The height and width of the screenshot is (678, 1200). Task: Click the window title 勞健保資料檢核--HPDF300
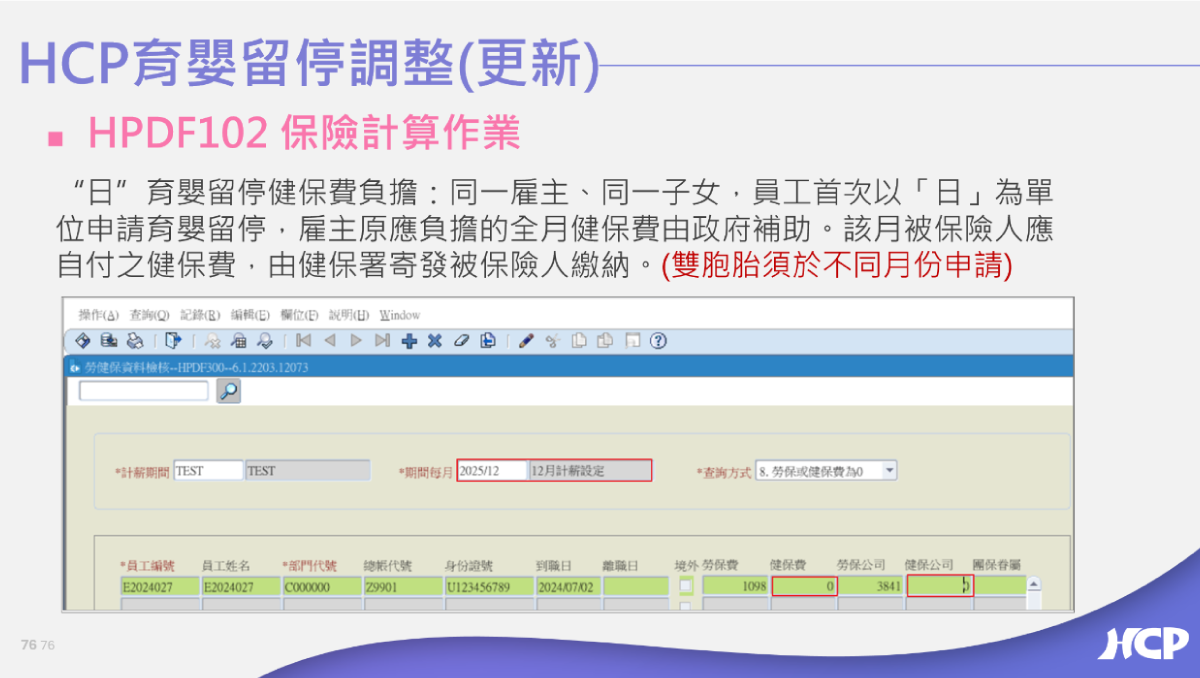195,367
